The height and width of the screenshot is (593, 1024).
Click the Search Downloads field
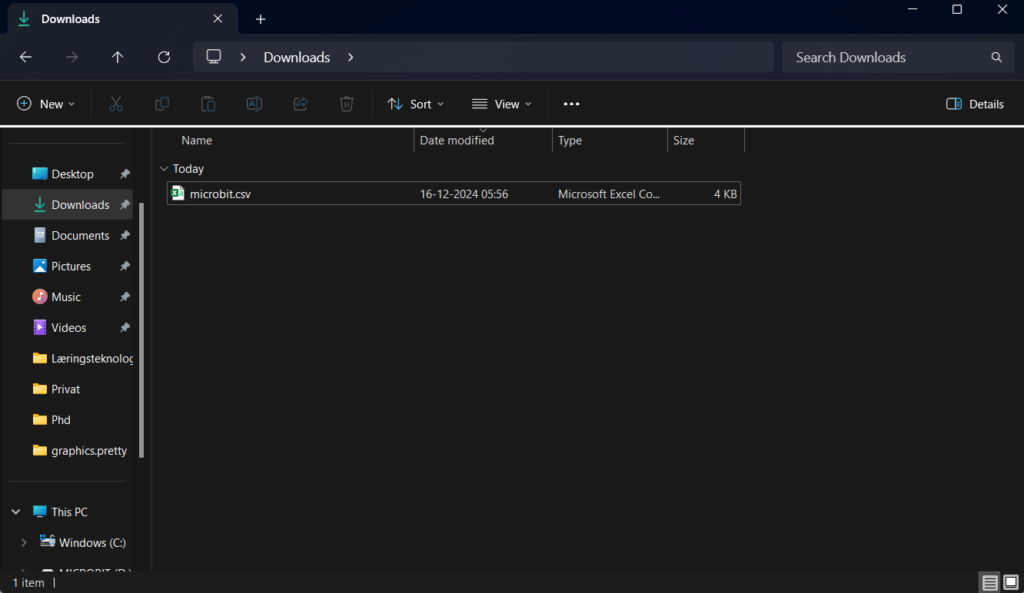(x=897, y=57)
